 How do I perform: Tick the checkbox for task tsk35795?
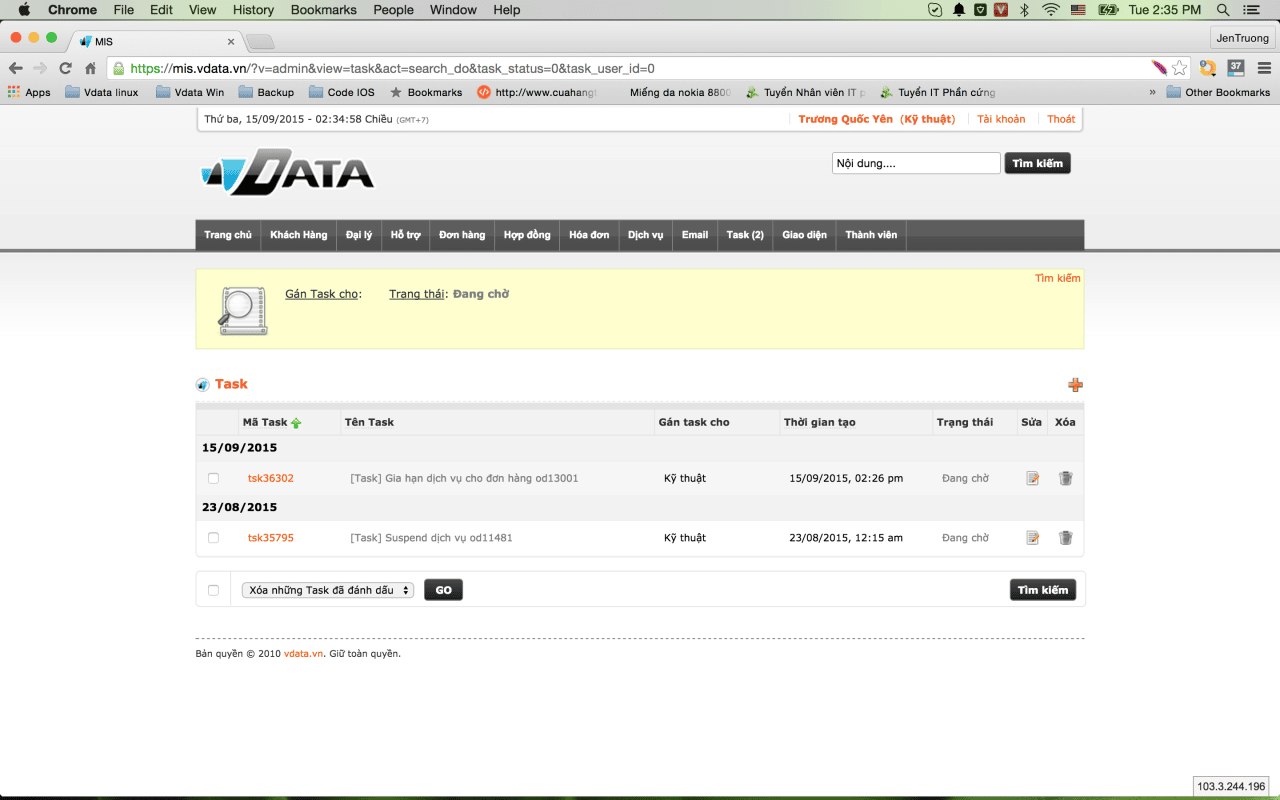tap(213, 538)
